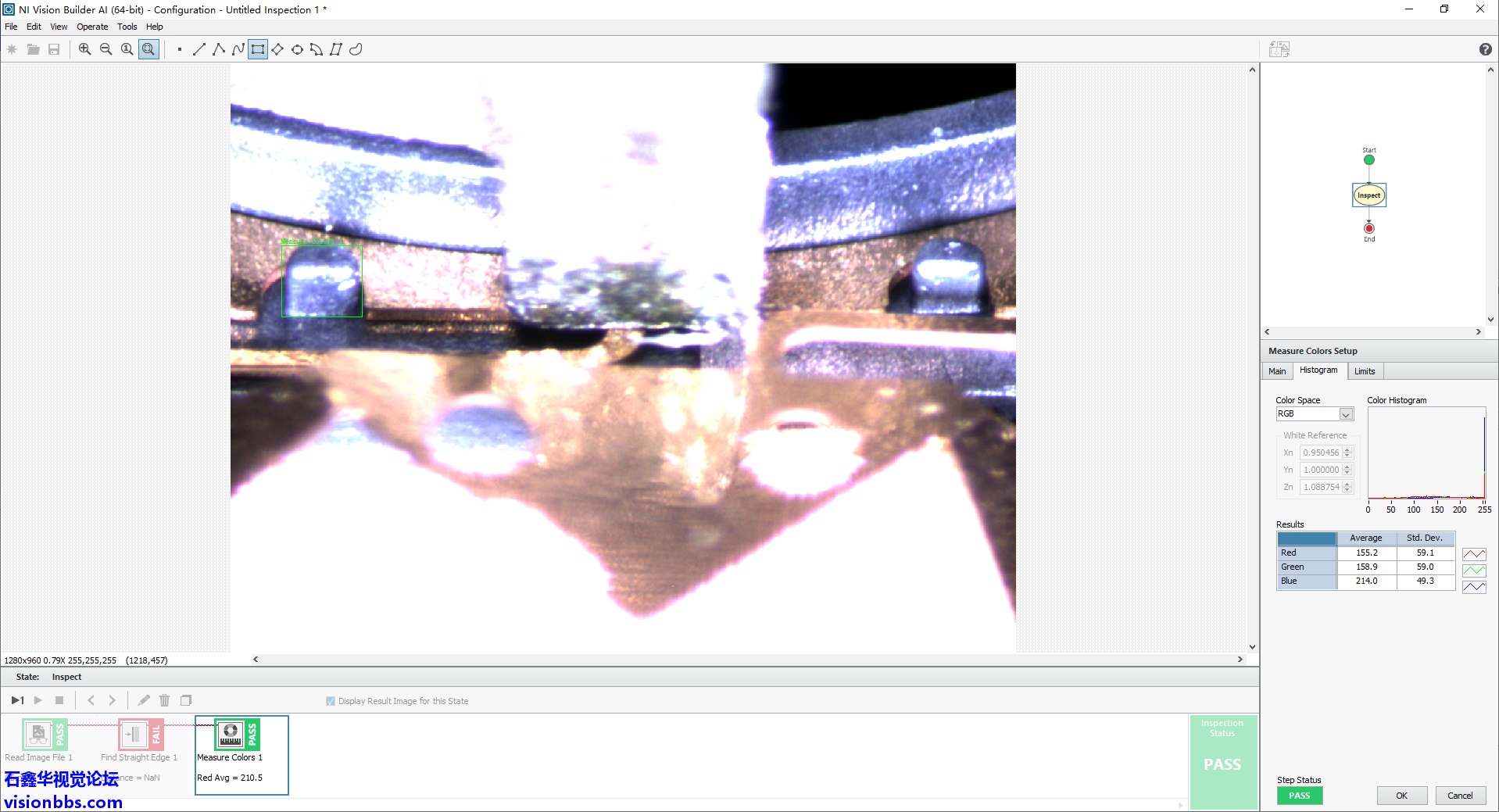Expand the state diagram panel with right chevron
Image resolution: width=1499 pixels, height=812 pixels.
coord(1479,331)
